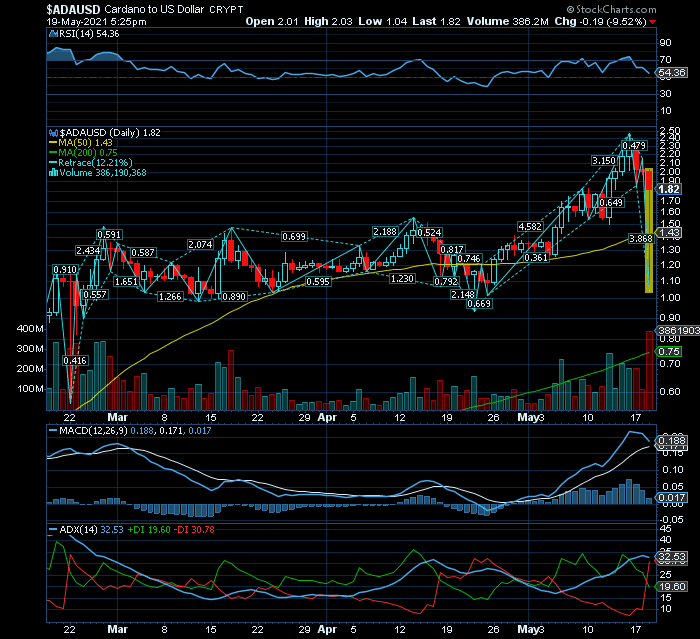The image size is (700, 639).
Task: Click the 32.53 ADX axis tag
Action: tap(672, 556)
